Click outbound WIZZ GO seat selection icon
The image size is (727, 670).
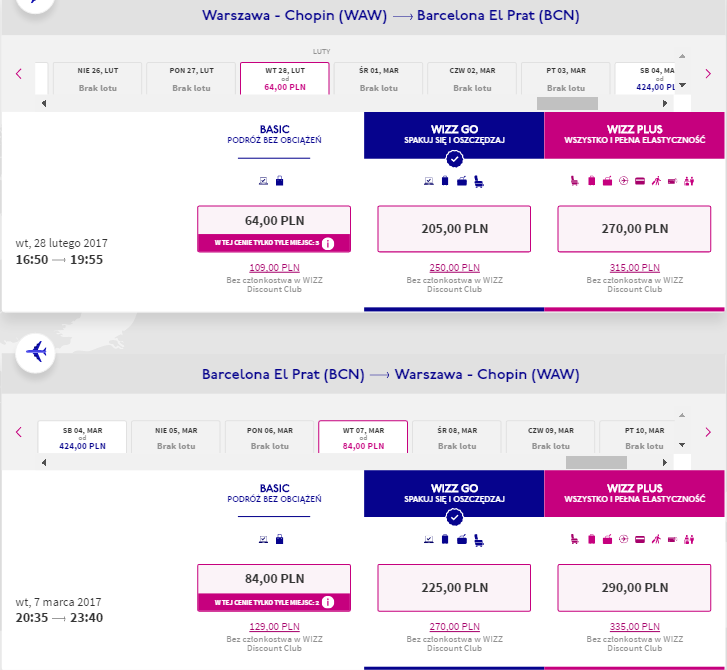pyautogui.click(x=479, y=182)
